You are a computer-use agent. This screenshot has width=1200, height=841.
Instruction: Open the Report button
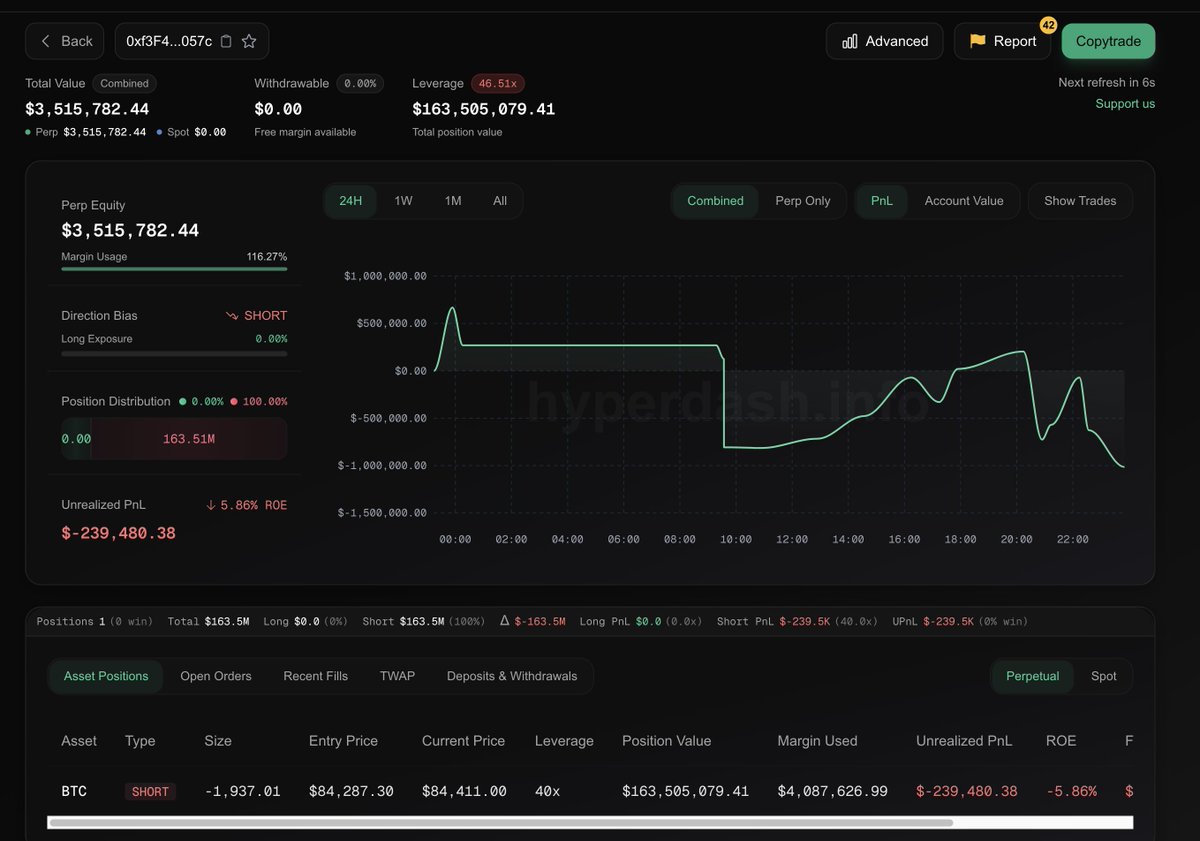click(1002, 41)
